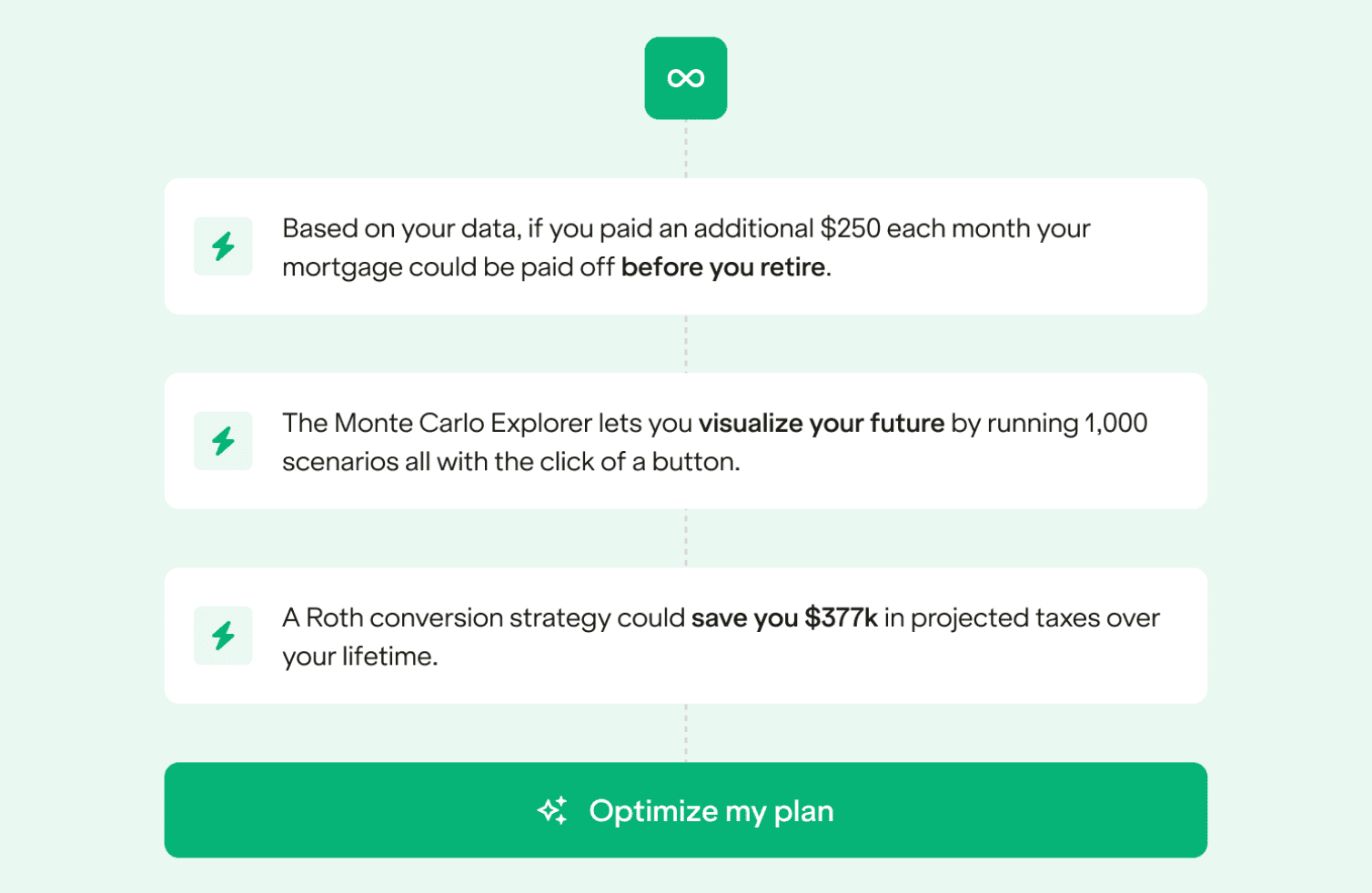The width and height of the screenshot is (1372, 893).
Task: Click the lightning icon beside the Monte Carlo tip
Action: tap(222, 440)
